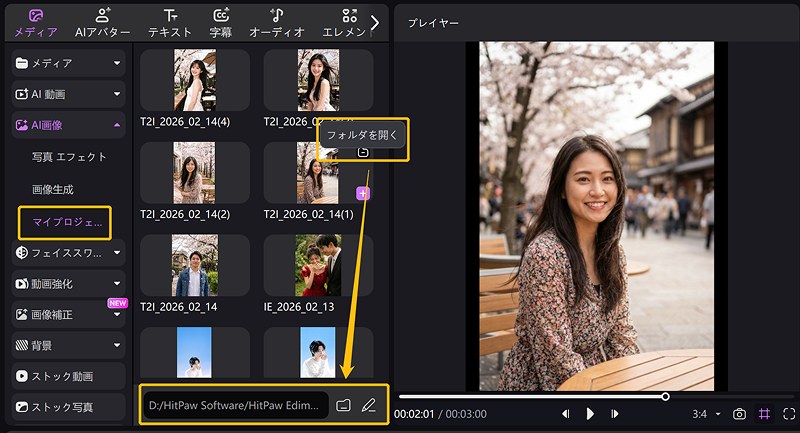Open the 字幕 captions tab
This screenshot has height=433, width=800.
[x=221, y=22]
